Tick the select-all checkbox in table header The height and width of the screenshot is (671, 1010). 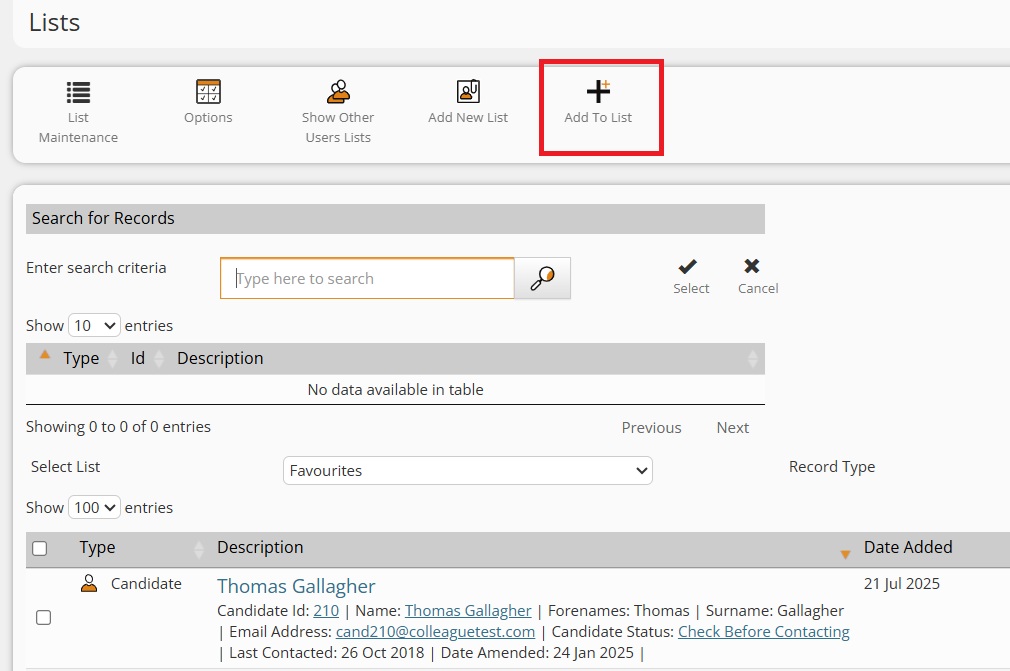(40, 548)
